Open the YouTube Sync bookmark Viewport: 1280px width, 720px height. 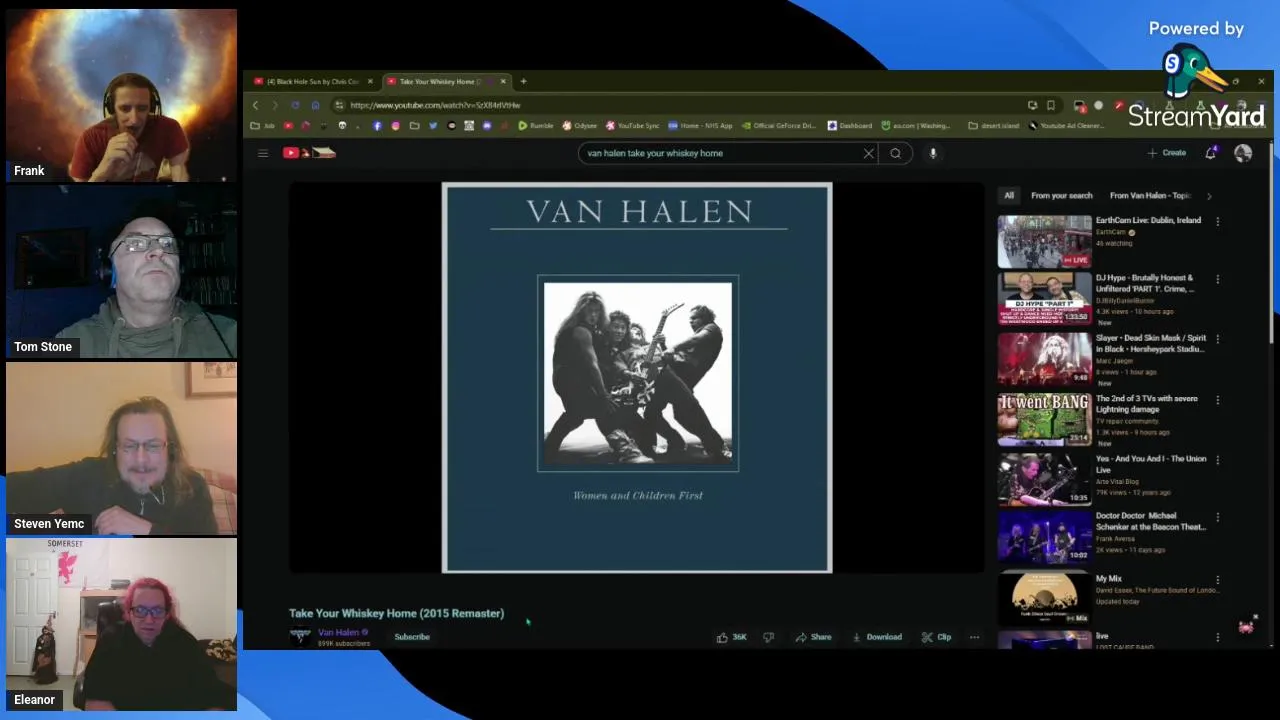pos(632,126)
